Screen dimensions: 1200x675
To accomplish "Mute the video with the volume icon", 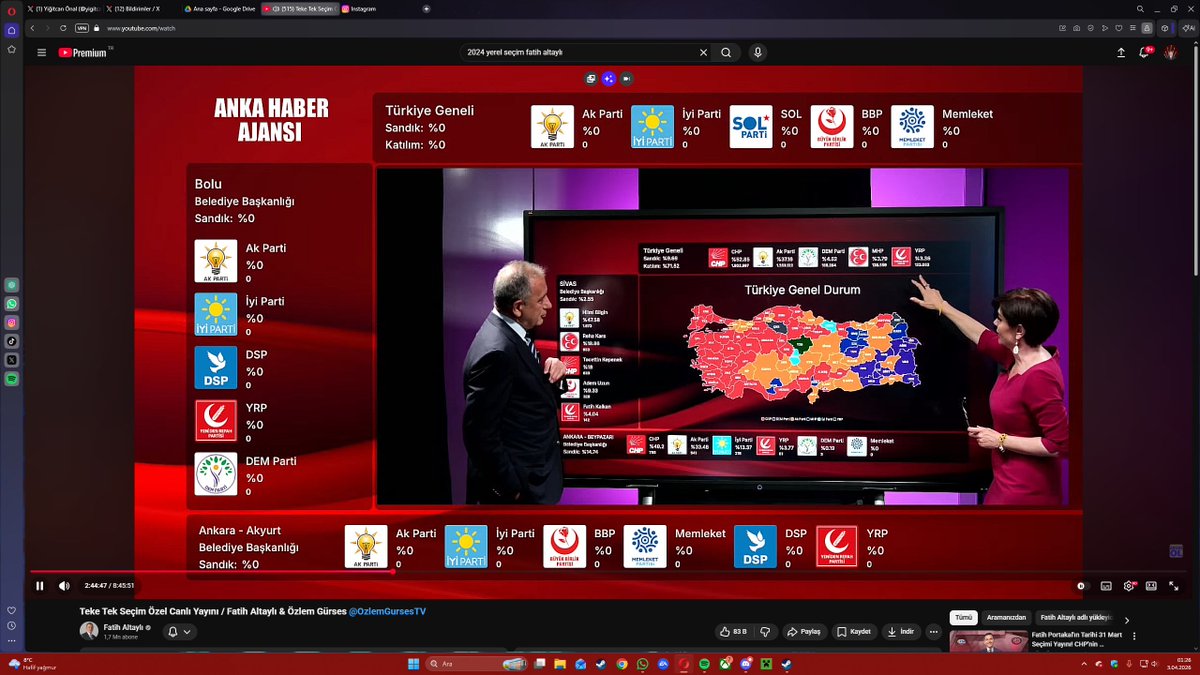I will coord(64,586).
